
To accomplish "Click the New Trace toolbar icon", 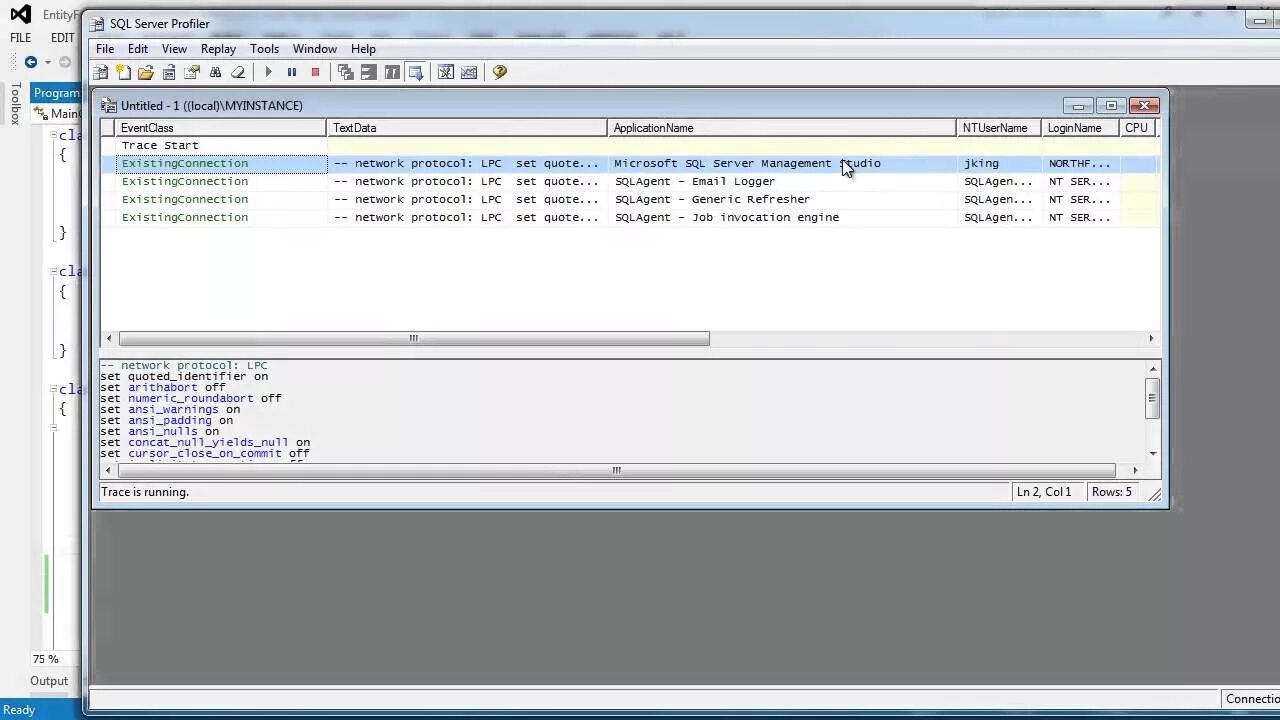I will (100, 72).
